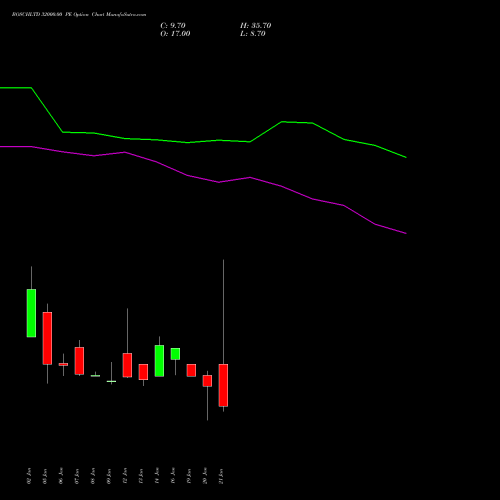Select the '14 Jan' date axis label
Screen dimensions: 500x500
coord(157,476)
